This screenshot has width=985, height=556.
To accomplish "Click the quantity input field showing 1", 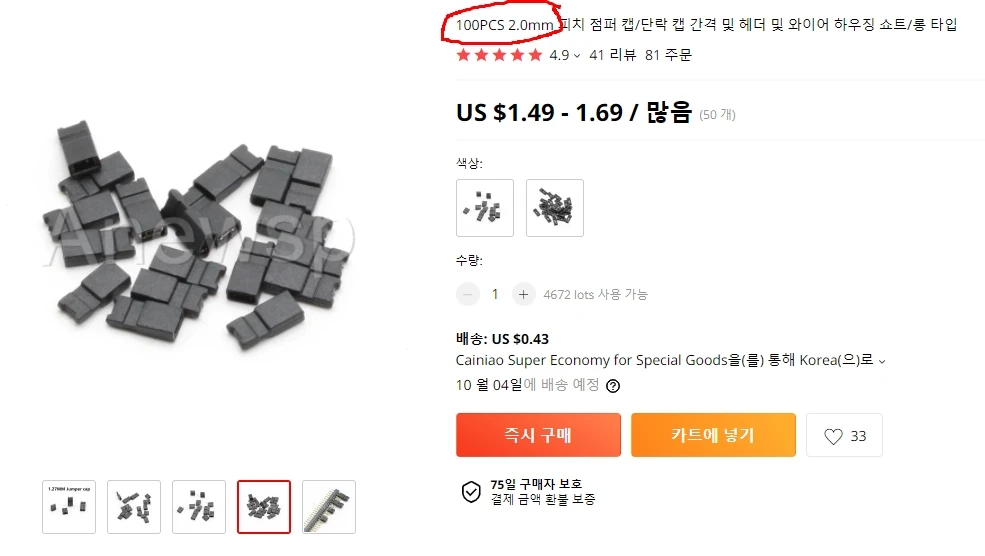I will click(495, 294).
